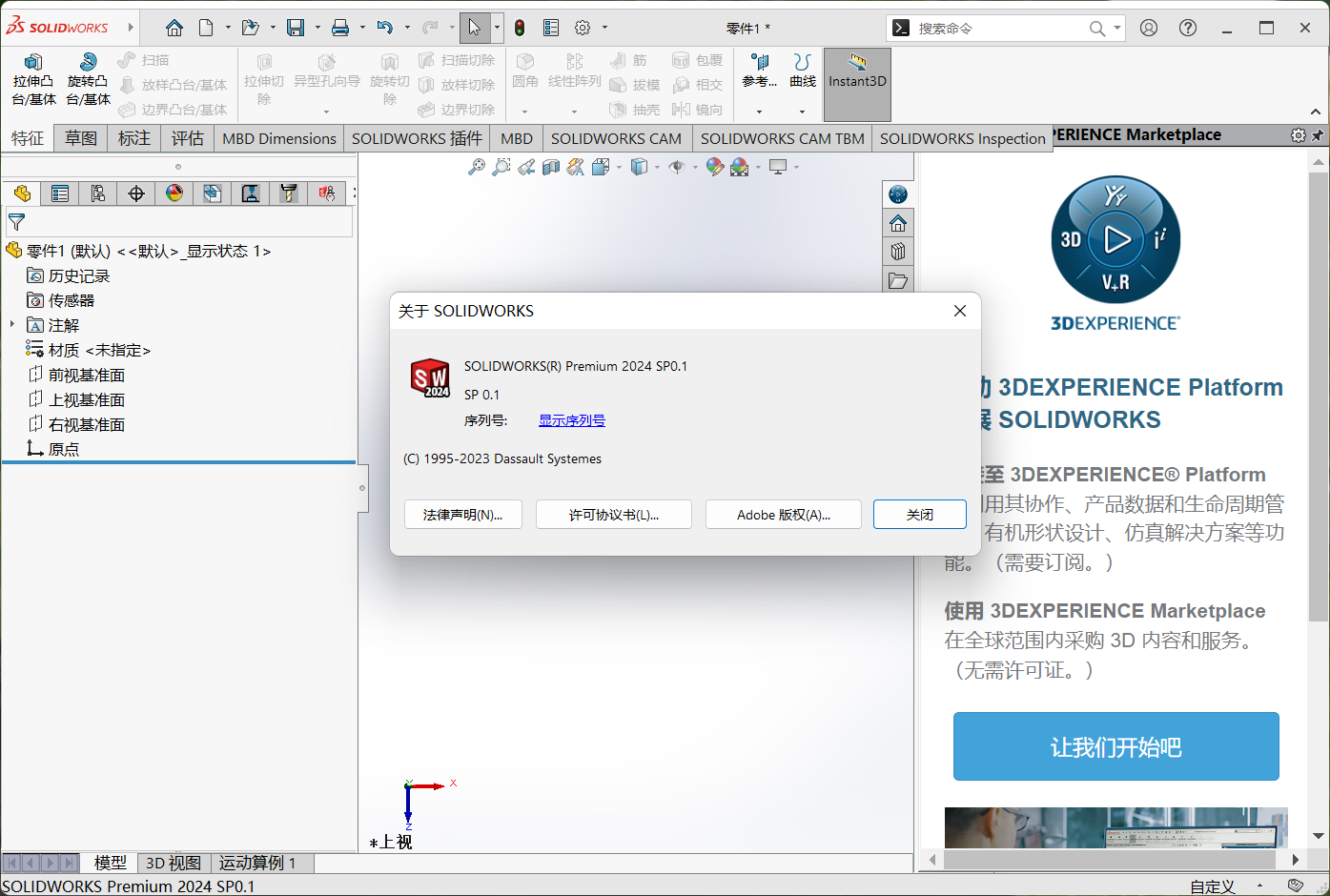Undo the last action with Undo icon

coord(385,28)
